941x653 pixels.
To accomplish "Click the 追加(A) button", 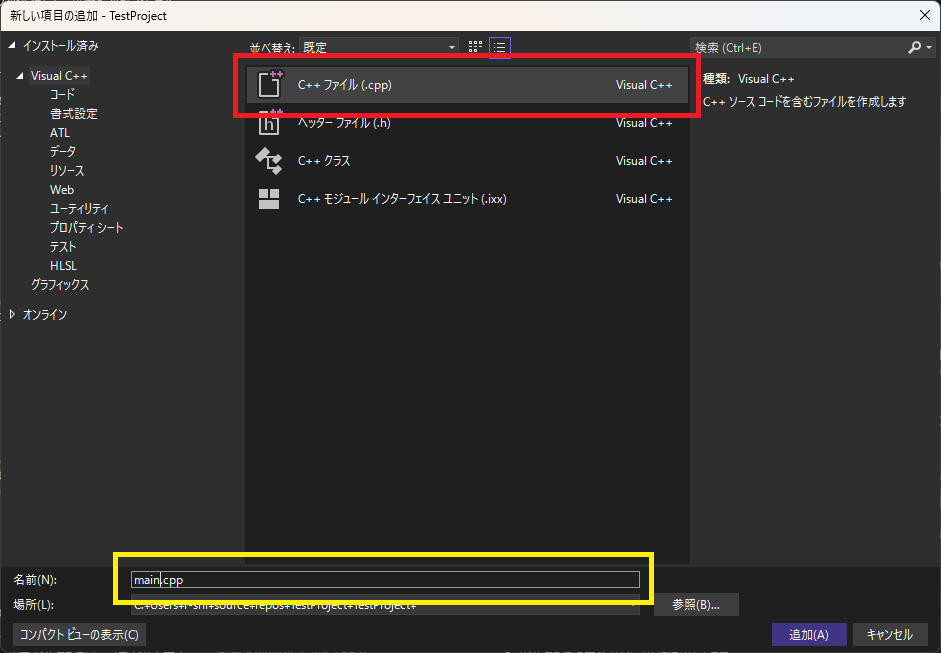I will click(x=808, y=634).
